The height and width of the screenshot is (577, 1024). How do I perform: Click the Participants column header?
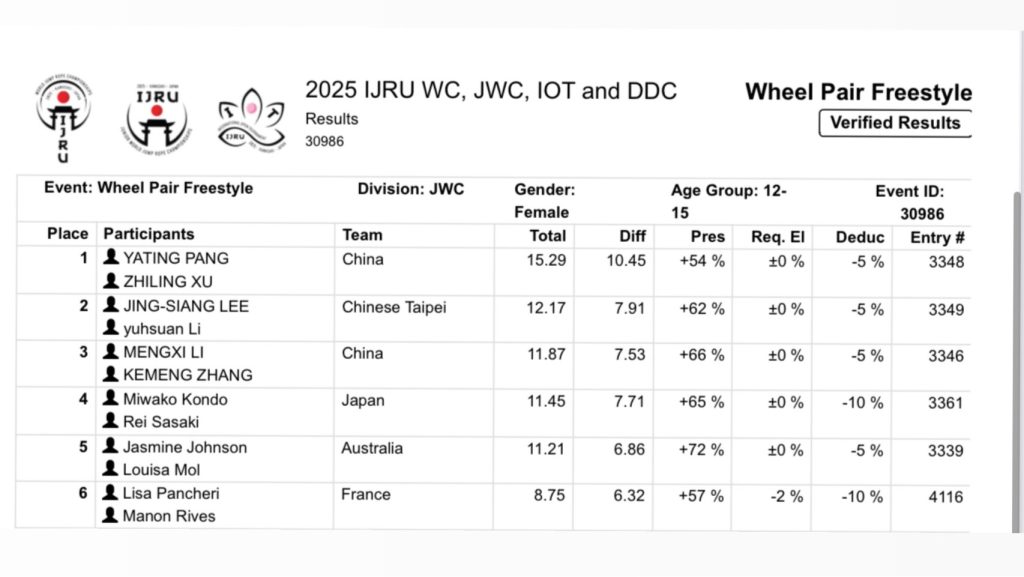pyautogui.click(x=149, y=234)
